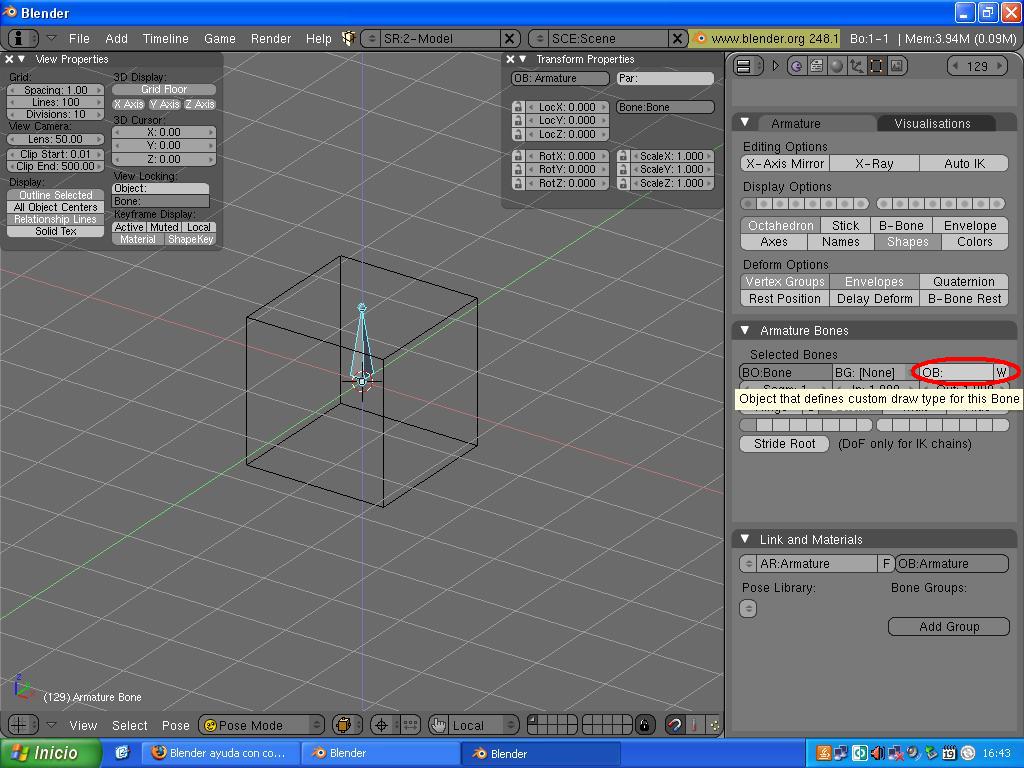Toggle X-Axis Mirror editing option
This screenshot has height=768, width=1024.
[x=785, y=163]
